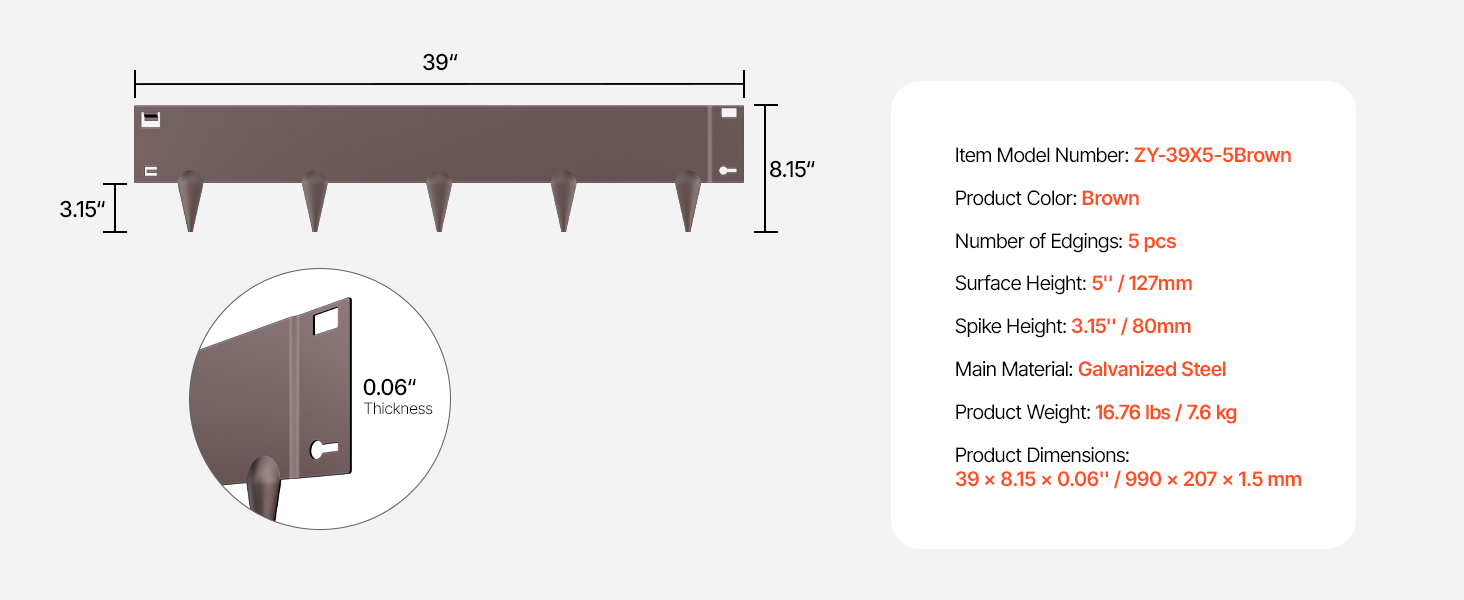
Task: Click the keyhole slot on right panel end
Action: pyautogui.click(x=728, y=171)
